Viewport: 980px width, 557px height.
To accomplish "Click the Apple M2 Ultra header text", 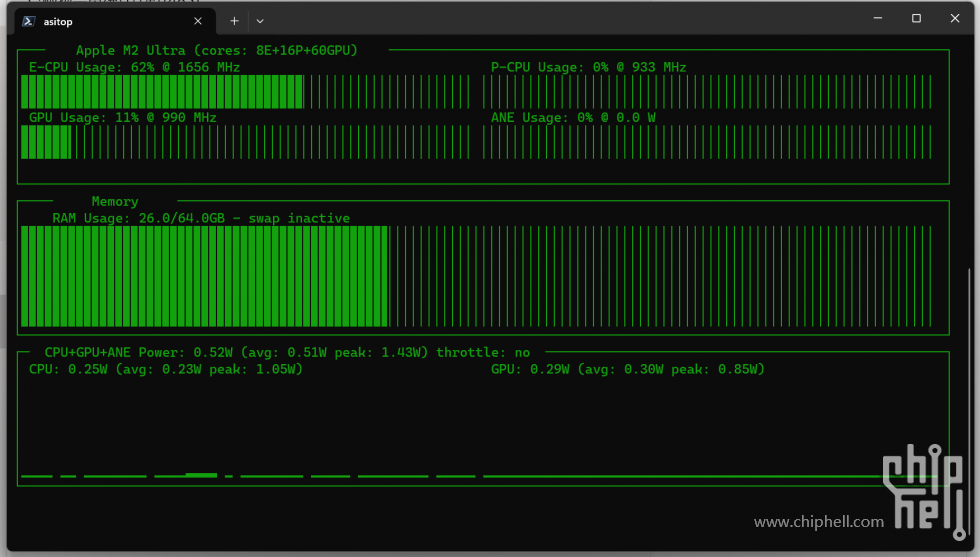I will coord(217,50).
